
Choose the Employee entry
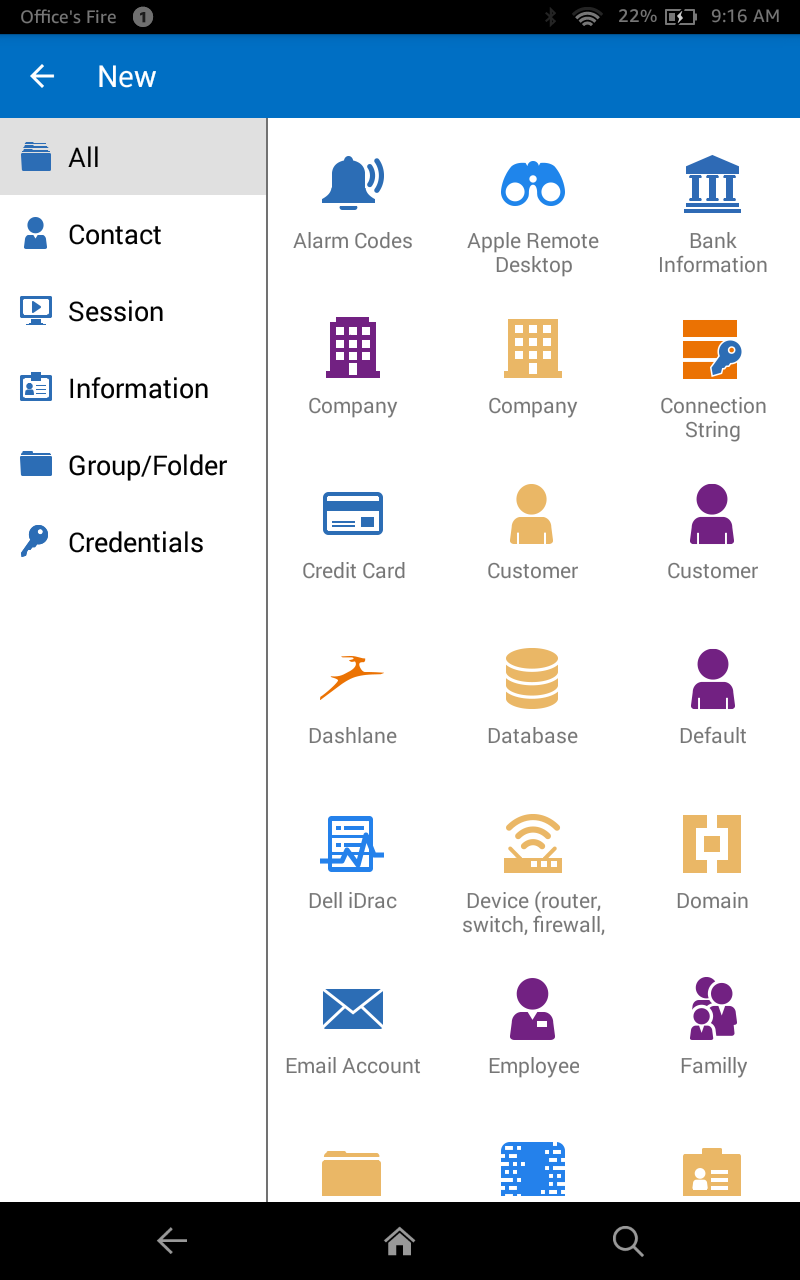[532, 1025]
